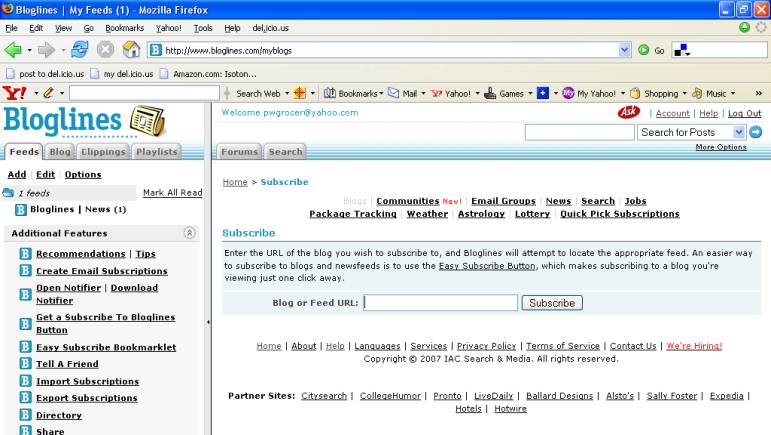Click the orange search globe icon on Yahoo toolbar
Viewport: 771px width, 435px height.
click(x=299, y=93)
